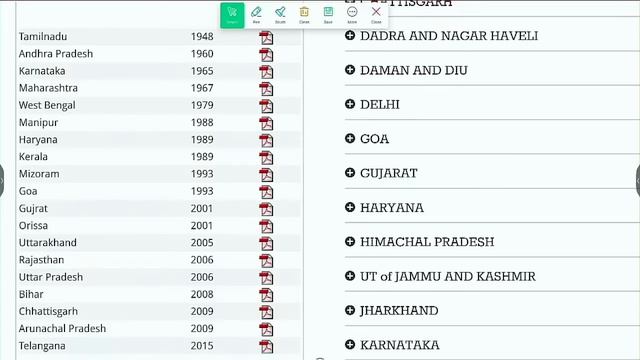Select the brush tool beside the Pen tool
The image size is (640, 360).
click(280, 15)
